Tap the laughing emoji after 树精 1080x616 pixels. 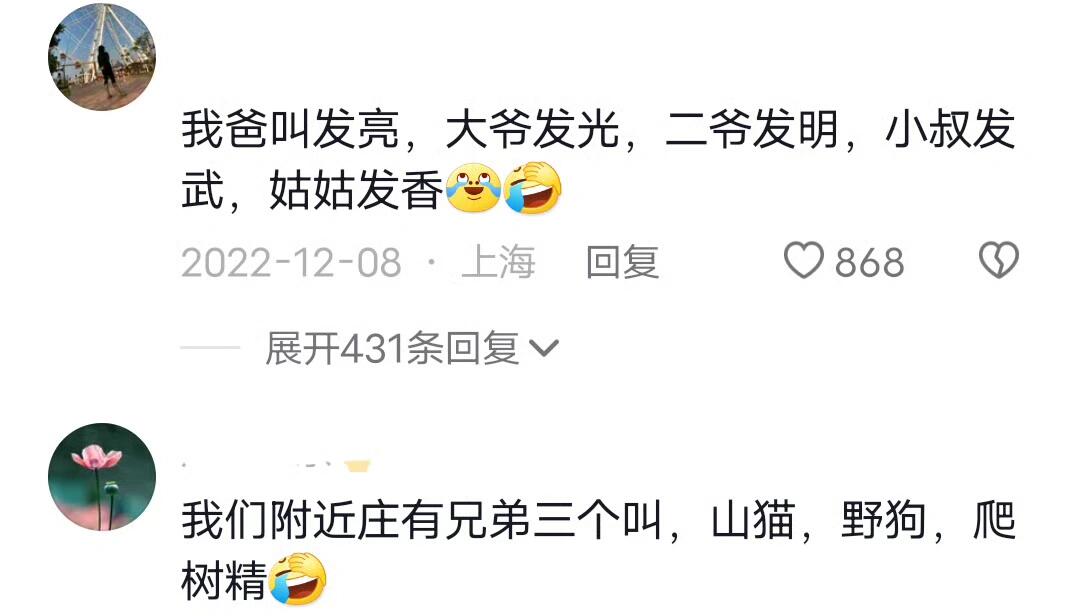(x=297, y=579)
